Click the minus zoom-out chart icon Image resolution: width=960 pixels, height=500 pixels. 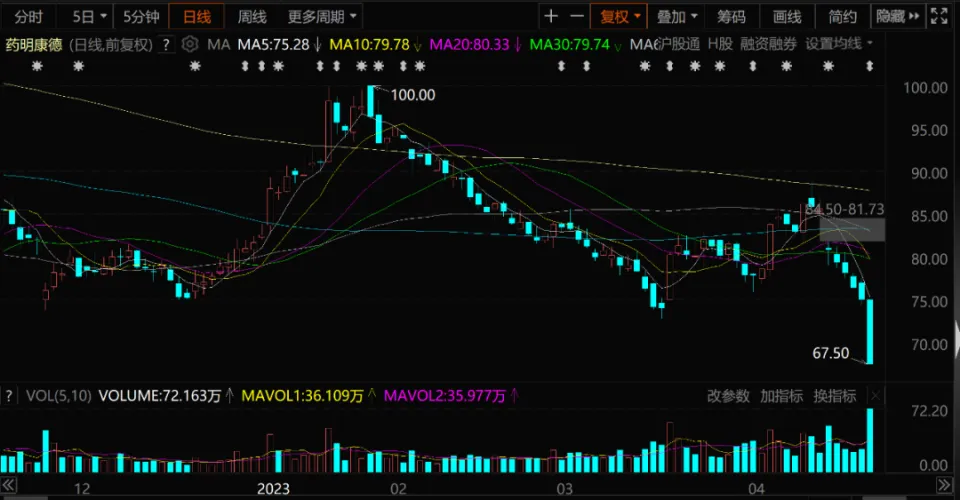(x=577, y=17)
